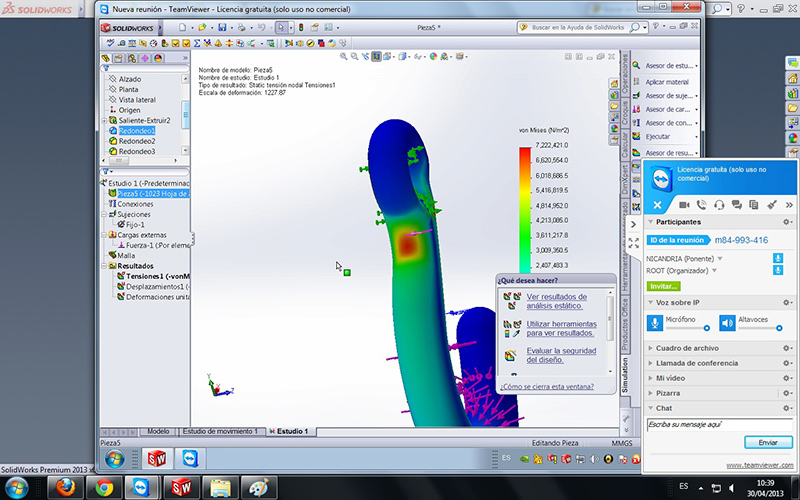Mute the Micrófono button in Voz sobre IP
The width and height of the screenshot is (800, 500).
pyautogui.click(x=654, y=322)
